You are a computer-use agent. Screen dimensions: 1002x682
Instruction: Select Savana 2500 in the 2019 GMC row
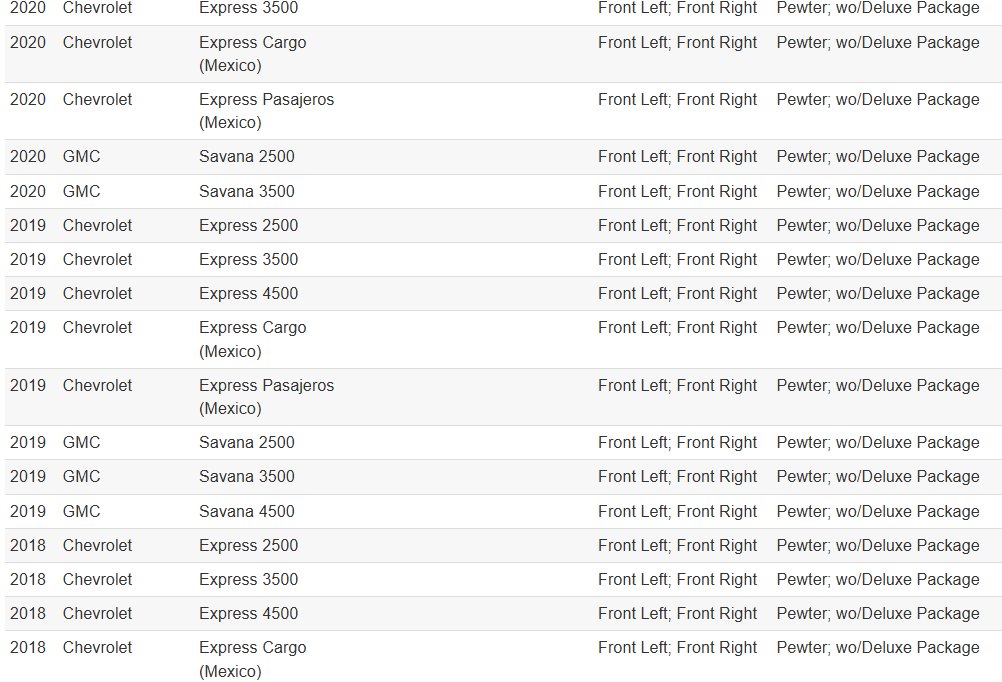click(246, 442)
